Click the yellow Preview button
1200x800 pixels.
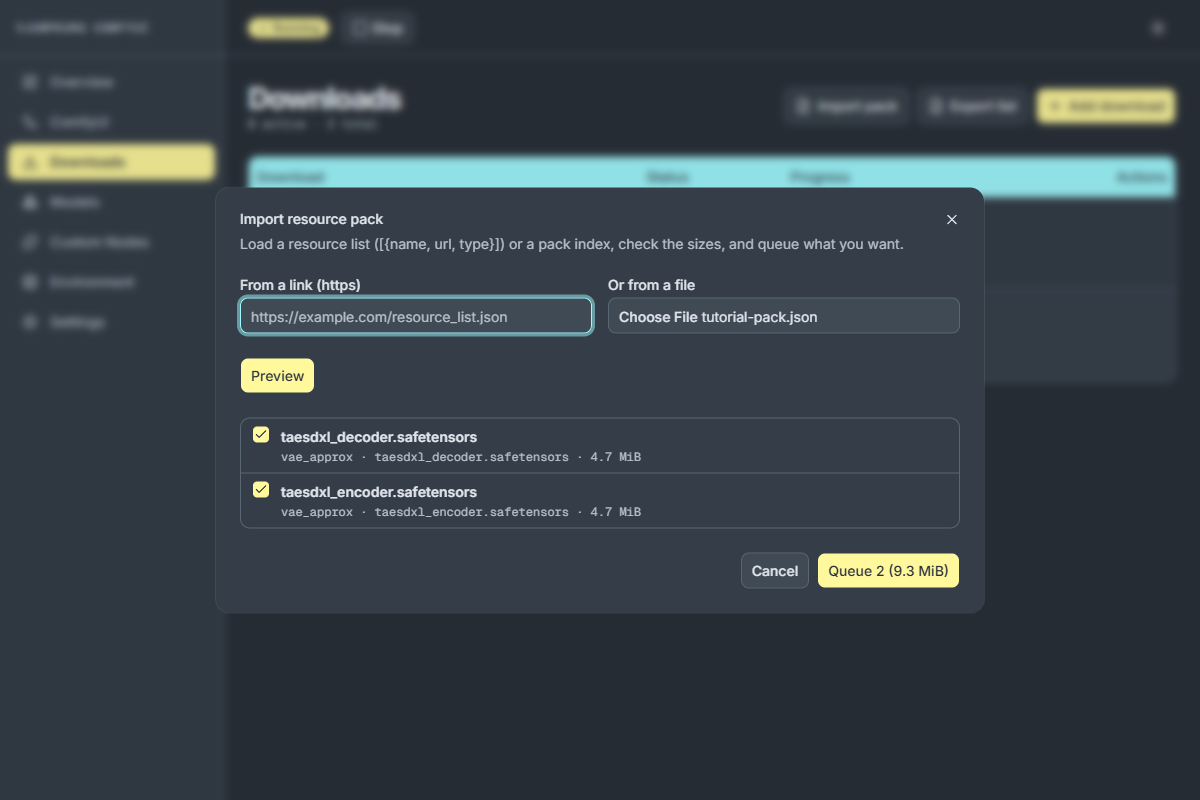(277, 376)
